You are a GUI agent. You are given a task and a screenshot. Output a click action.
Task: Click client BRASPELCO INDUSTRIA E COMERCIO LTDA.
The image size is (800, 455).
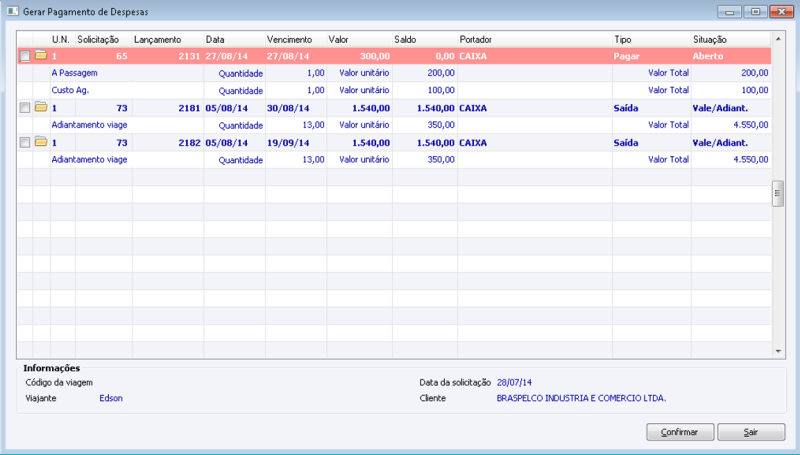582,398
